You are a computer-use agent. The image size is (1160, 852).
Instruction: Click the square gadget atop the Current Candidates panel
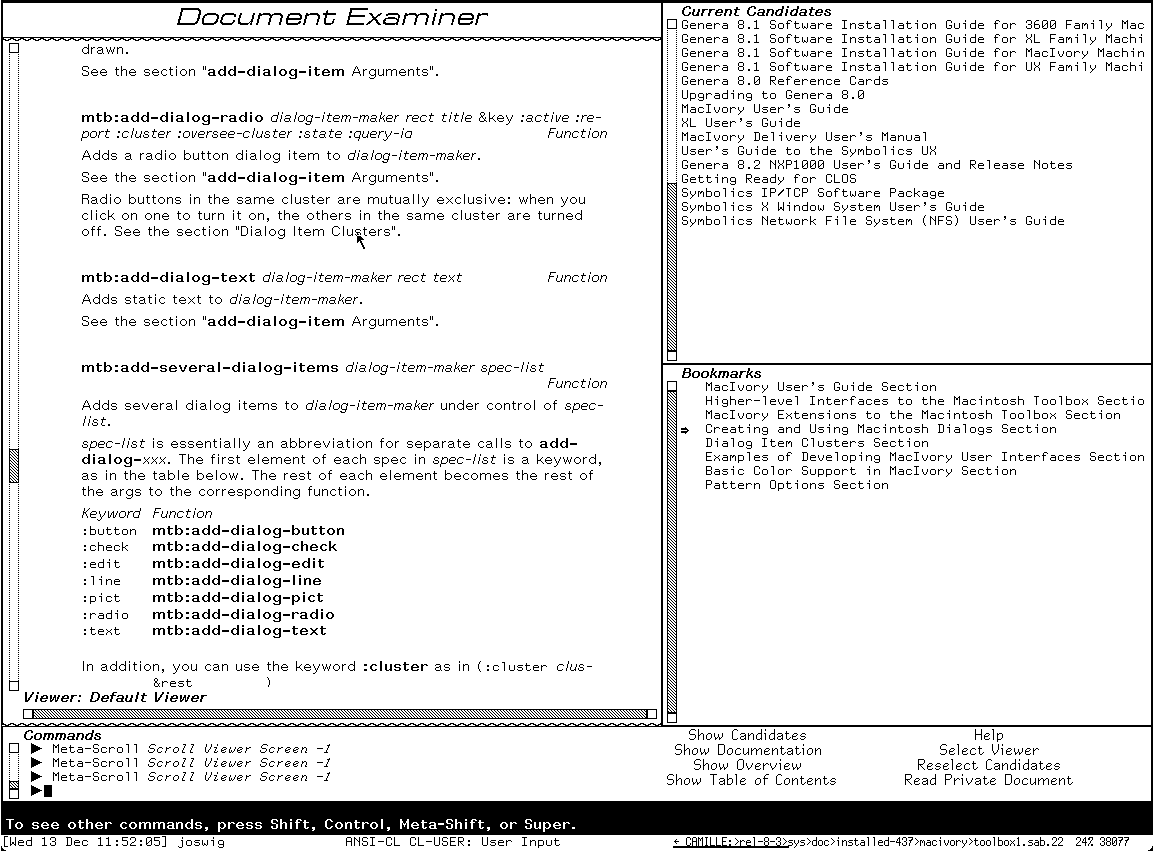pyautogui.click(x=670, y=22)
